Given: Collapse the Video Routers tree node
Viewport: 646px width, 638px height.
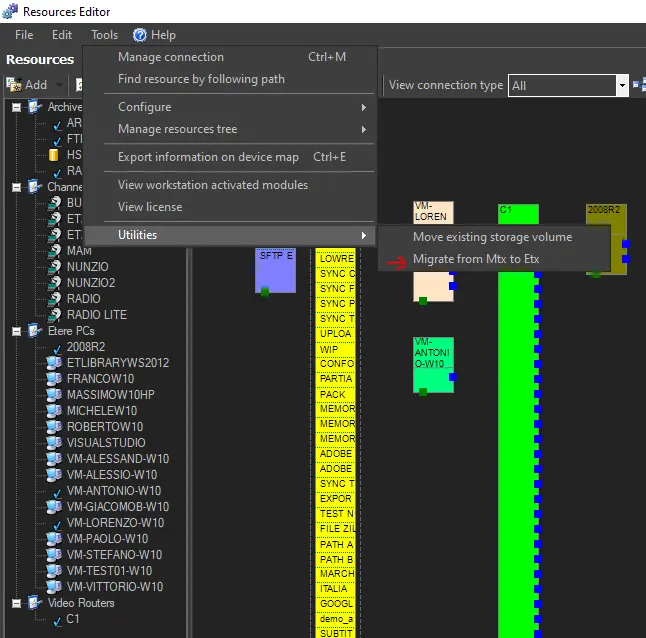Looking at the screenshot, I should pos(17,603).
